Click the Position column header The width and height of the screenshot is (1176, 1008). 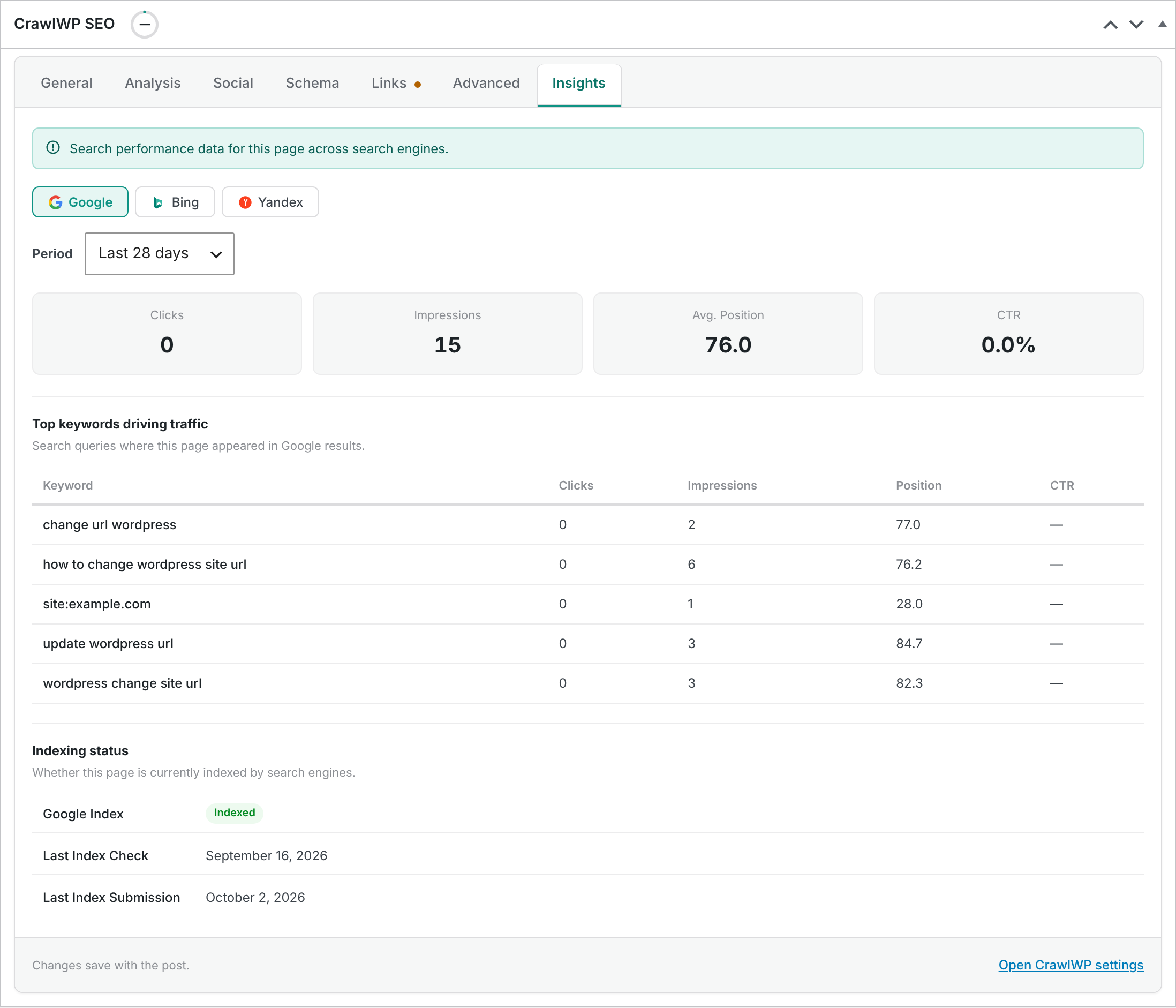(918, 485)
